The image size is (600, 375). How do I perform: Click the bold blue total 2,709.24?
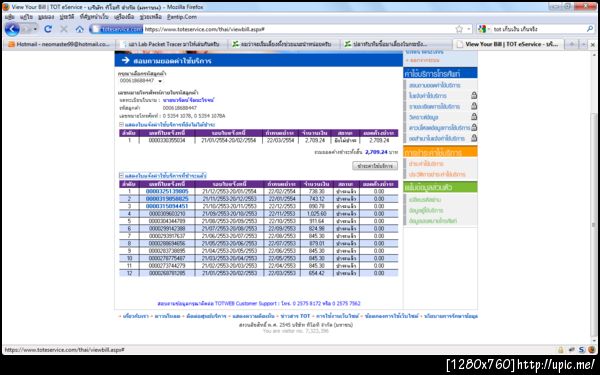click(x=376, y=152)
